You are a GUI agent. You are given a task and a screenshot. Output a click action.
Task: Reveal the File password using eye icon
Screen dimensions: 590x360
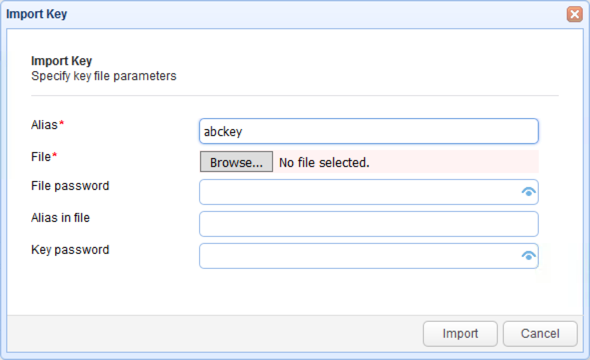tap(529, 192)
